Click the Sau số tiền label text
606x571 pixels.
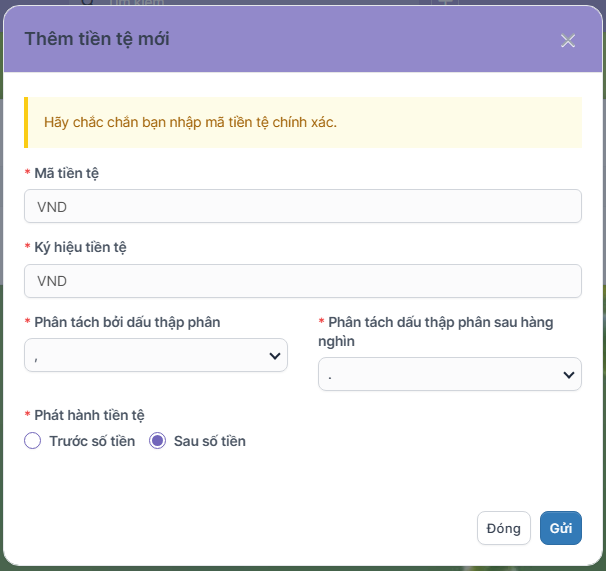click(x=210, y=441)
